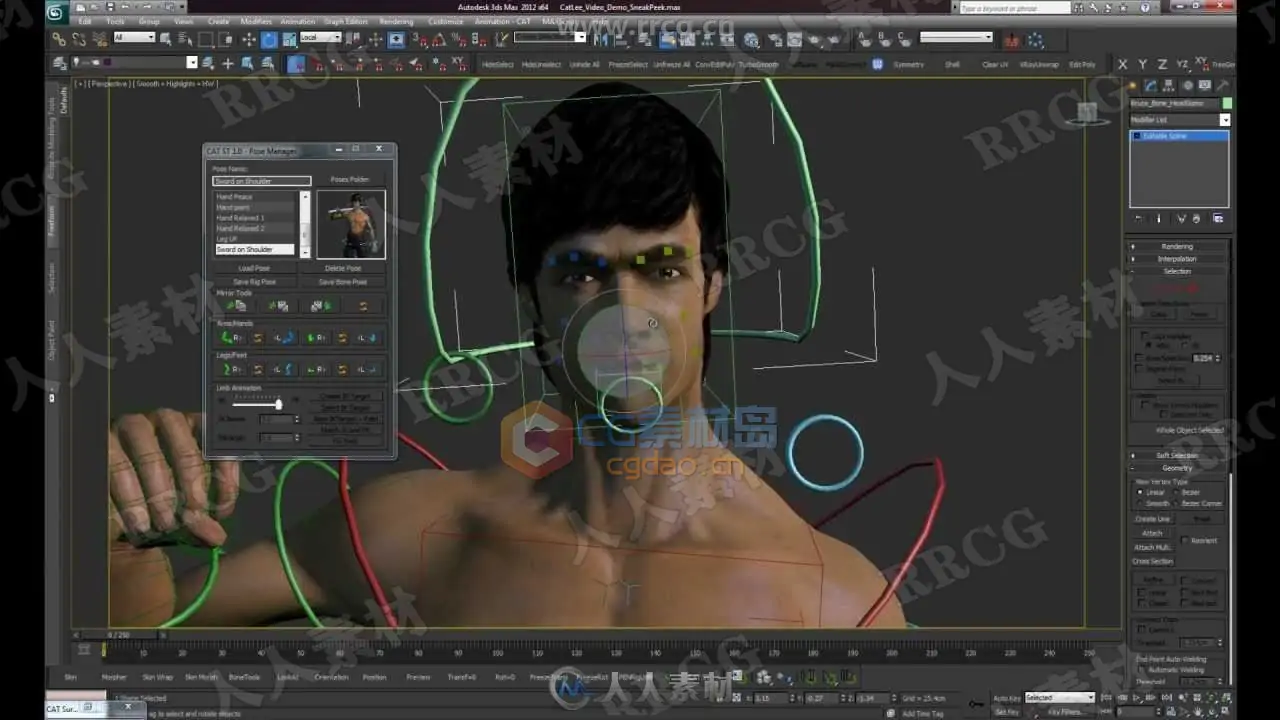Click the 3ds Max application logo button

[x=57, y=11]
